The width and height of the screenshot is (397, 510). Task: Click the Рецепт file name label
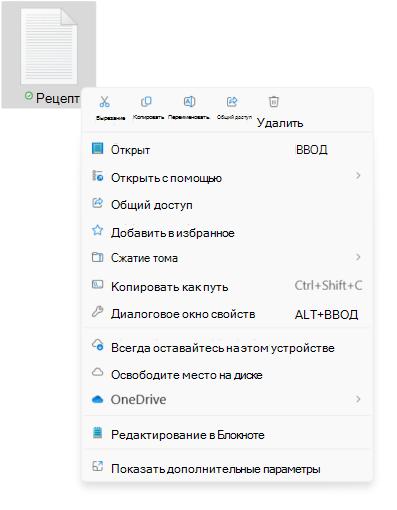(58, 98)
